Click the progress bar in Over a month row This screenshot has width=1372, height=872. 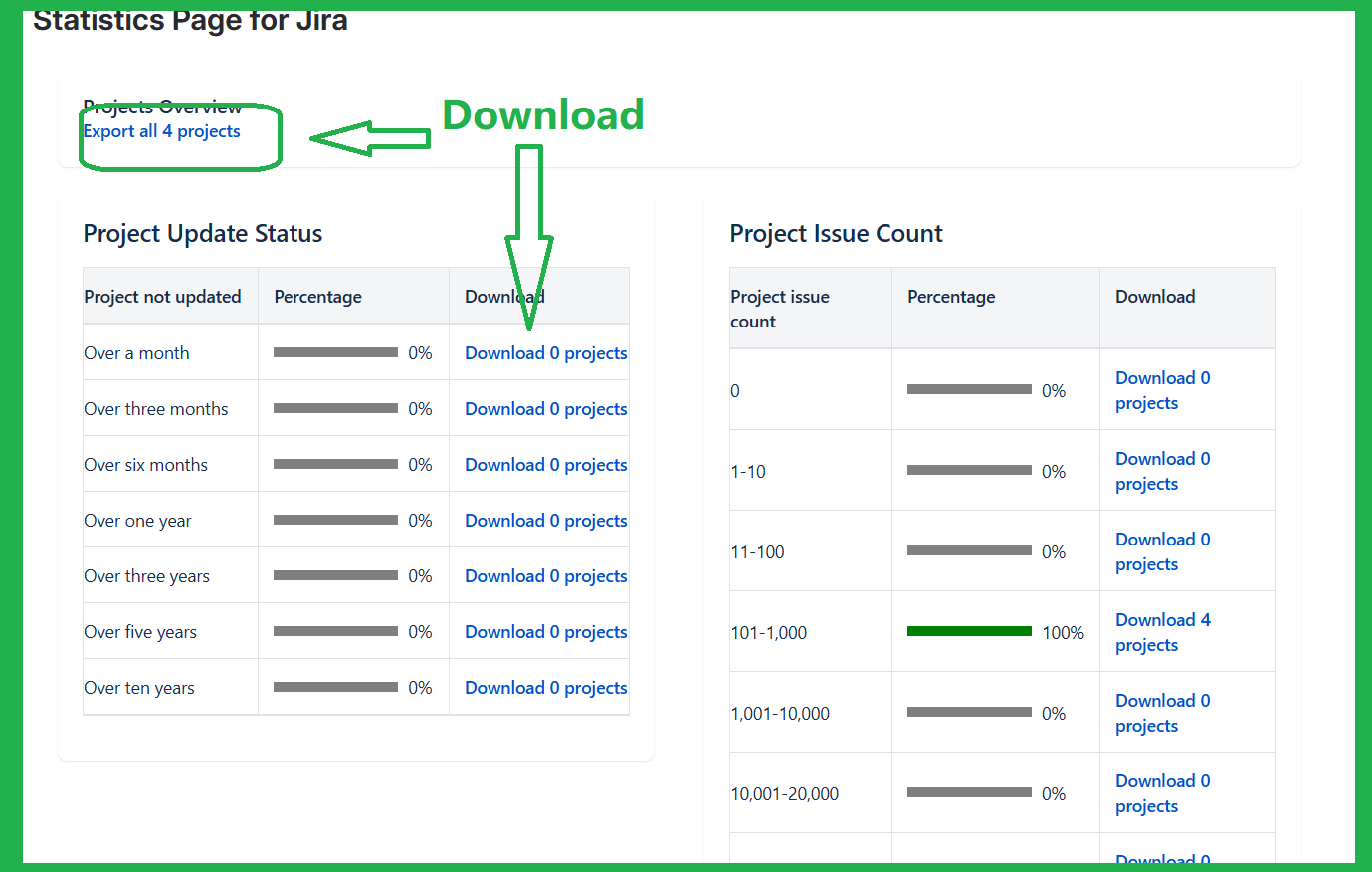pos(335,352)
